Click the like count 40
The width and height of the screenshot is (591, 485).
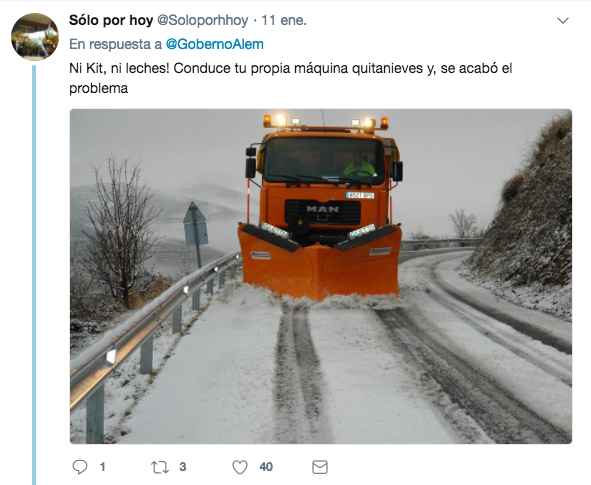tap(266, 467)
